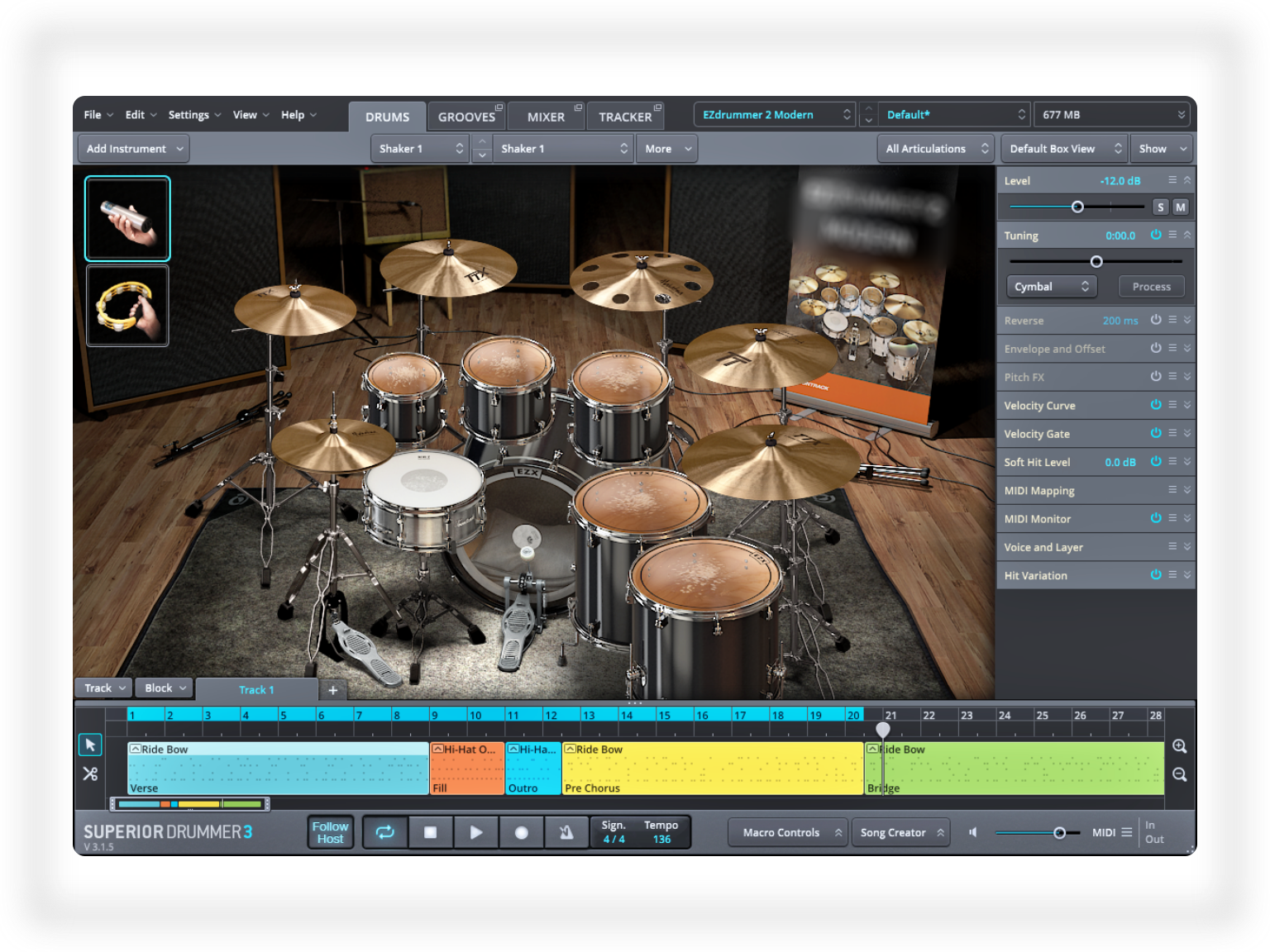Zoom in on the timeline
The width and height of the screenshot is (1270, 952).
coord(1180,746)
